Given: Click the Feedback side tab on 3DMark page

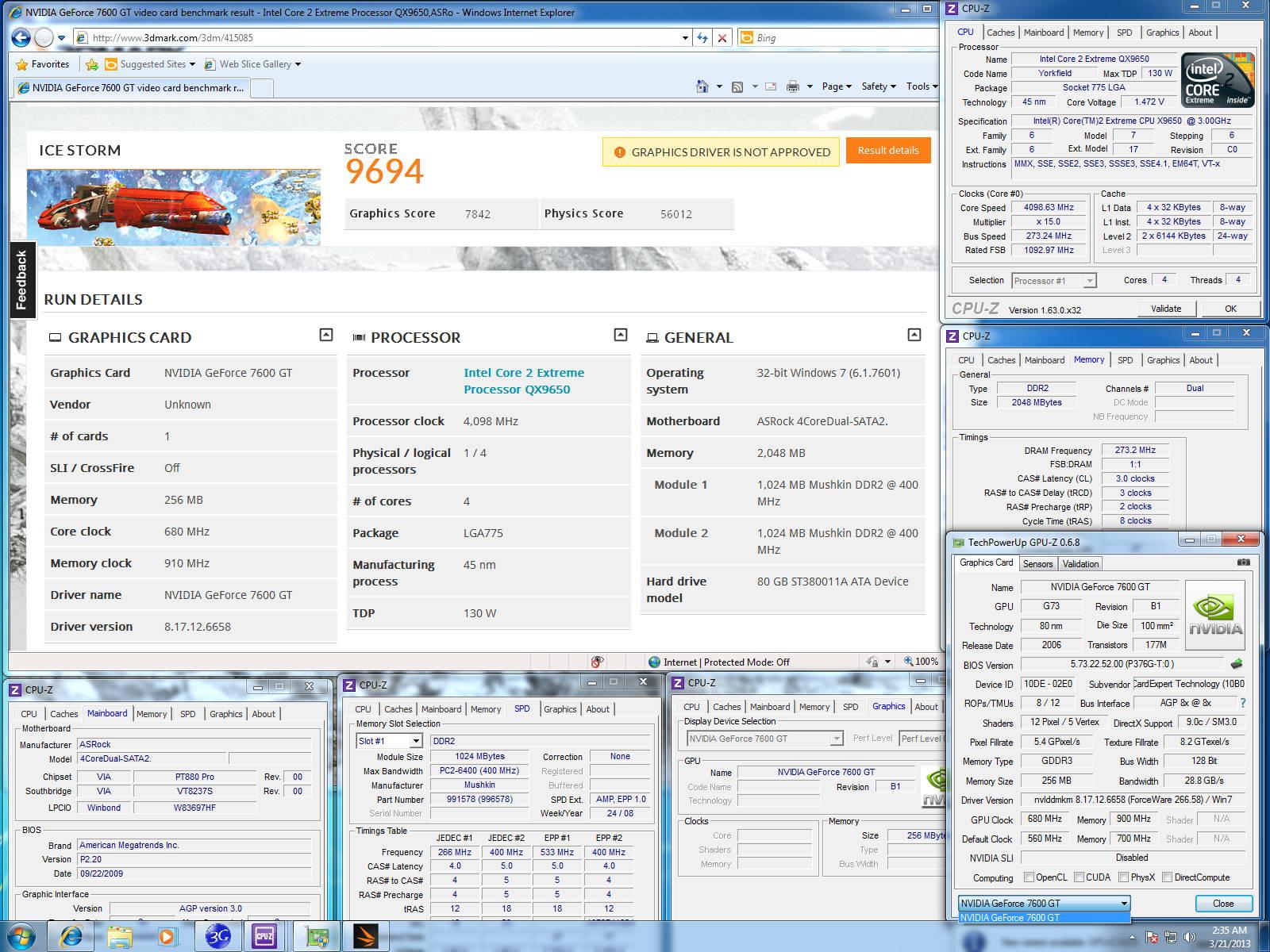Looking at the screenshot, I should (x=21, y=279).
